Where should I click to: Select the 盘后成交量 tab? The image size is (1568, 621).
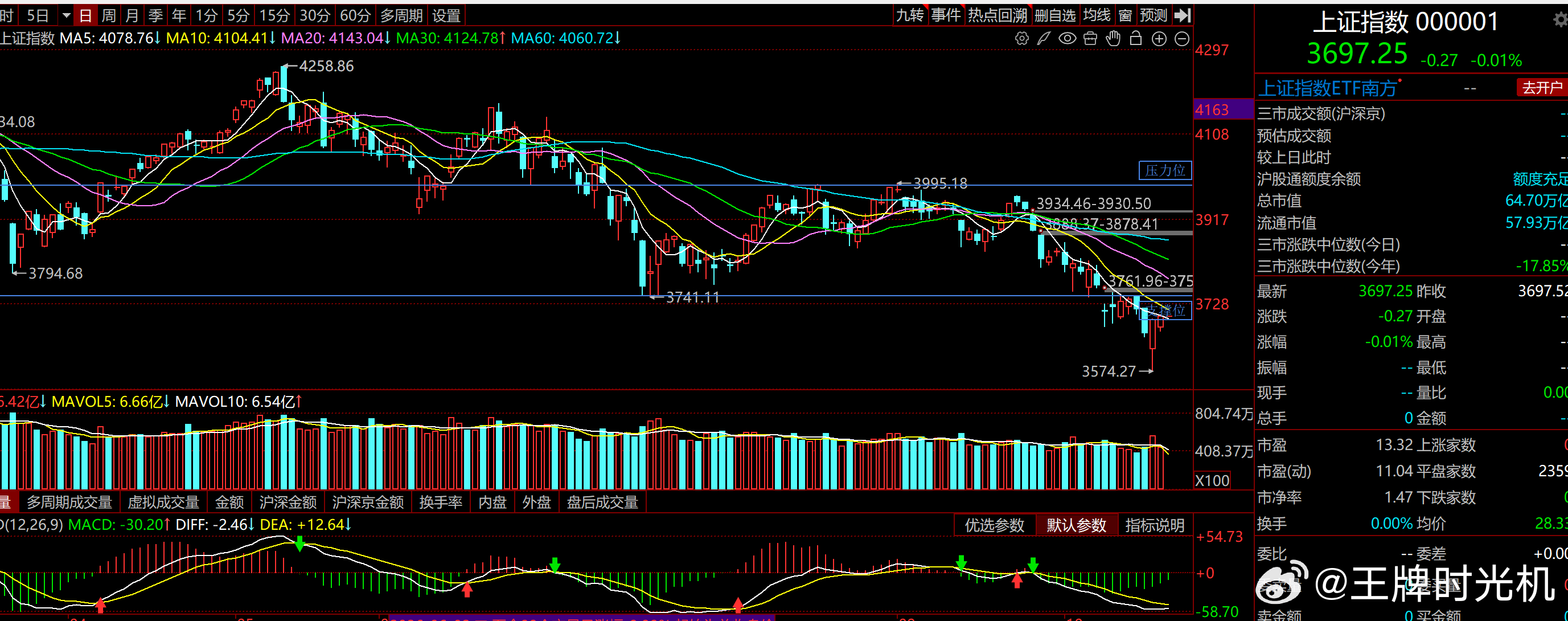point(602,502)
